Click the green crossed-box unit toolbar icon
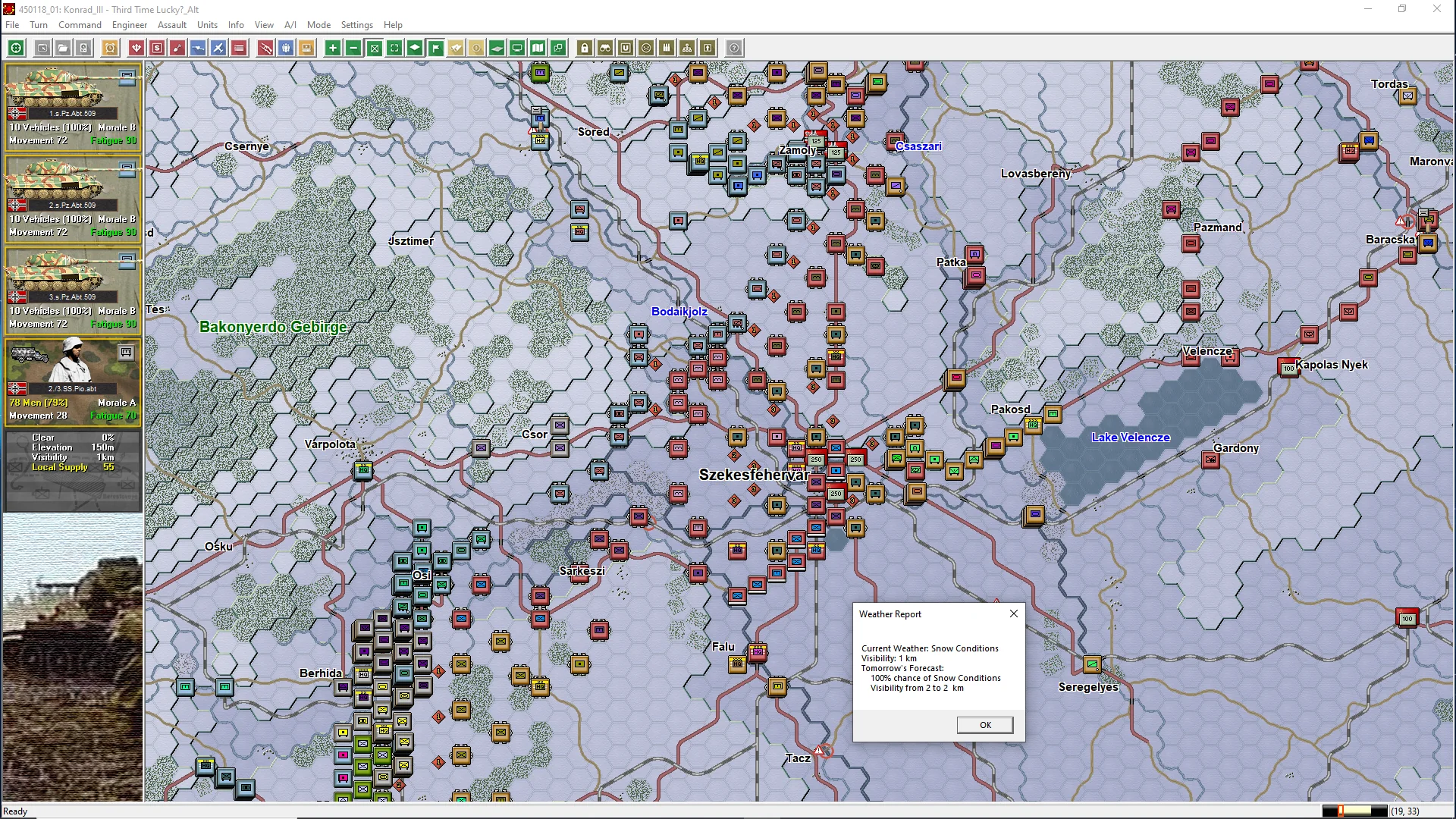This screenshot has width=1456, height=819. (x=374, y=49)
